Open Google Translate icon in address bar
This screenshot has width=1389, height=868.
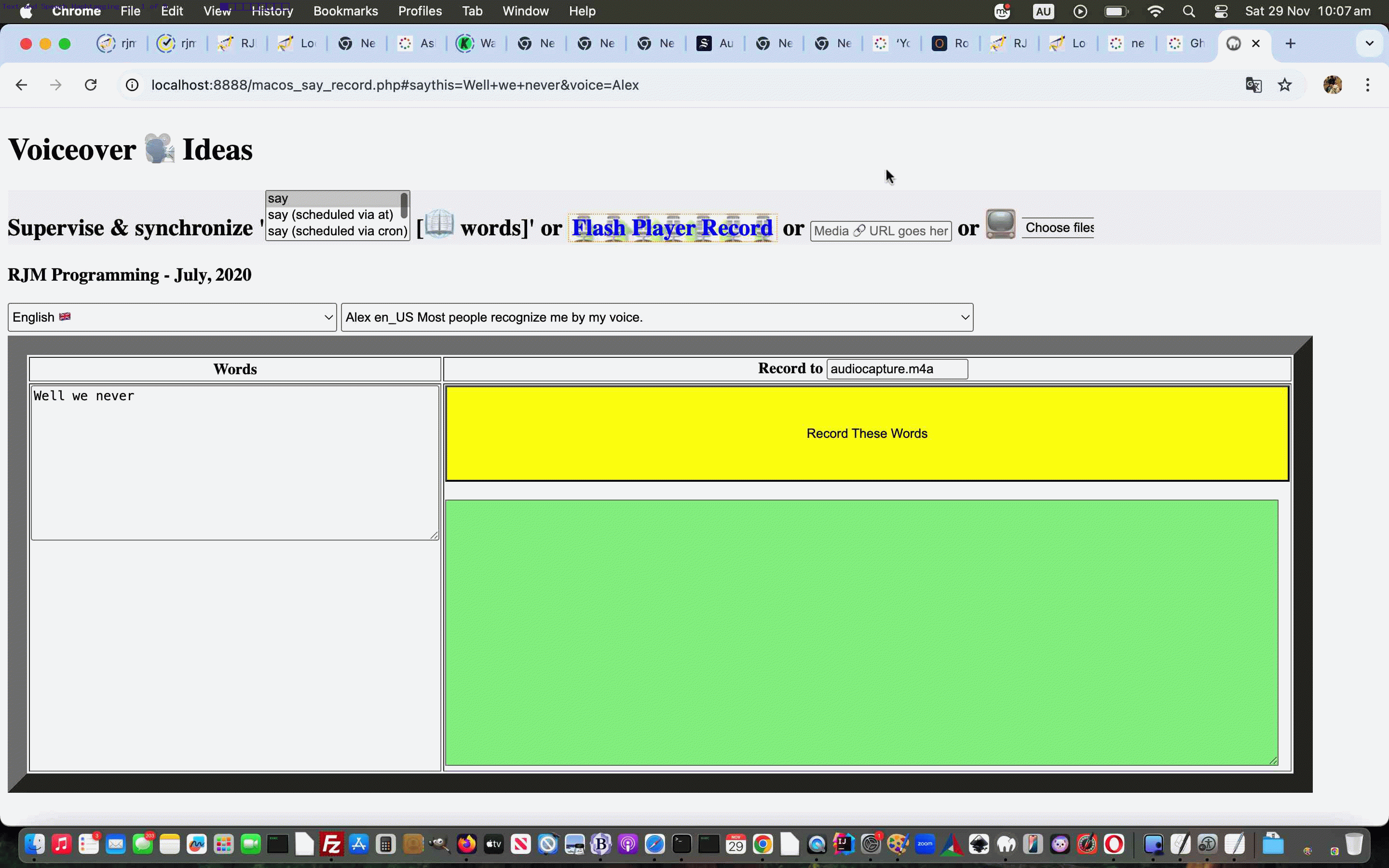pos(1253,85)
